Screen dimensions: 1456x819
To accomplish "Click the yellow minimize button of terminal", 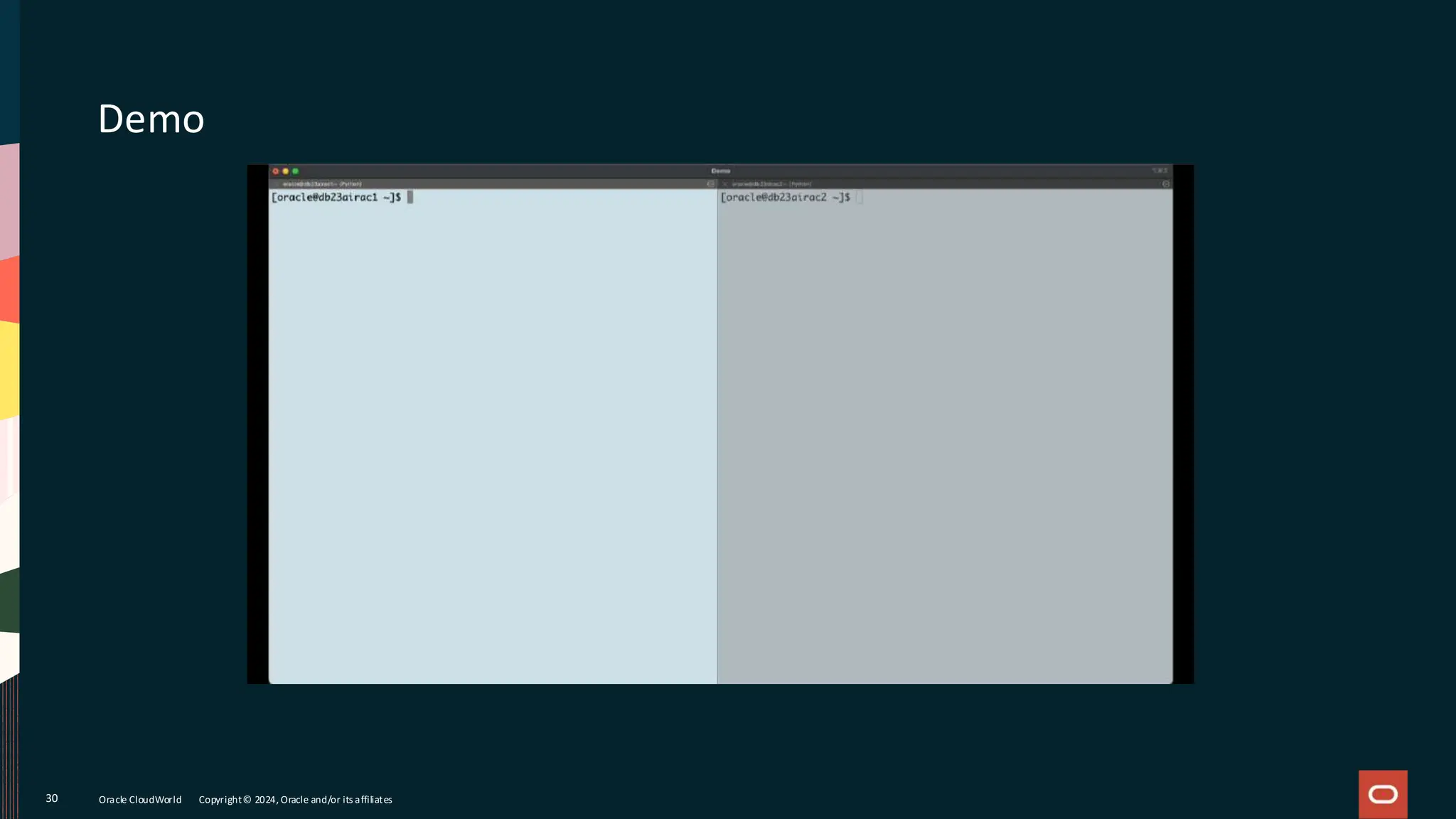I will coord(286,171).
